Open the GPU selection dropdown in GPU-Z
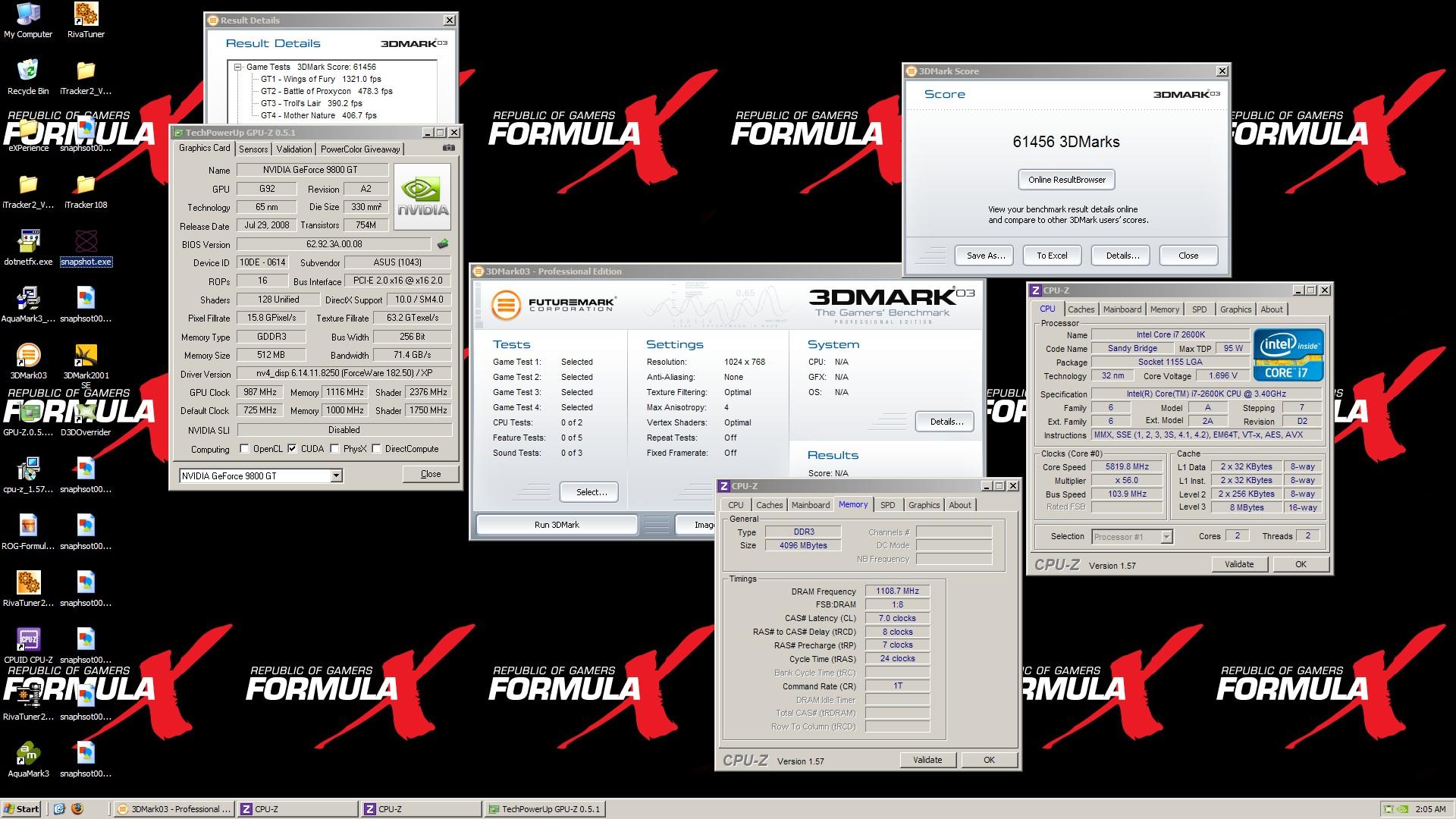 (x=336, y=475)
